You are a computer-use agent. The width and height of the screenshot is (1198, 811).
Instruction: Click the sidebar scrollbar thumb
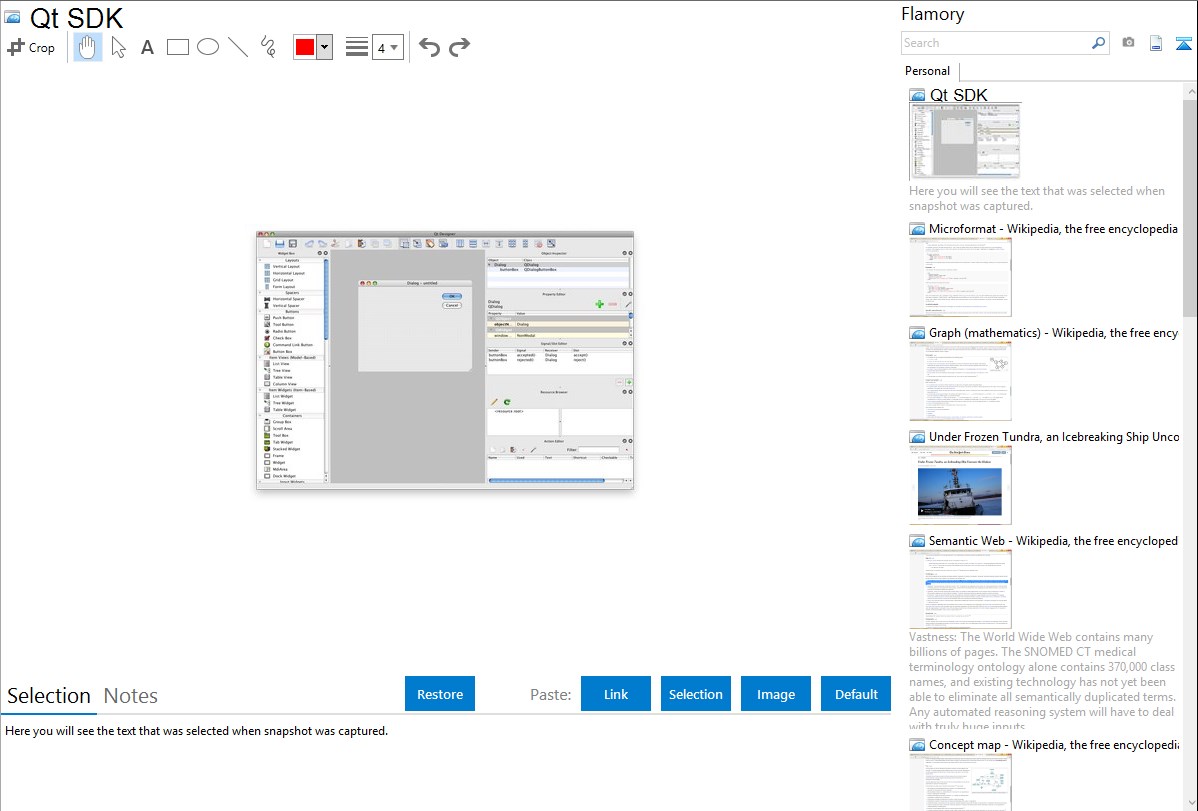pos(1191,208)
